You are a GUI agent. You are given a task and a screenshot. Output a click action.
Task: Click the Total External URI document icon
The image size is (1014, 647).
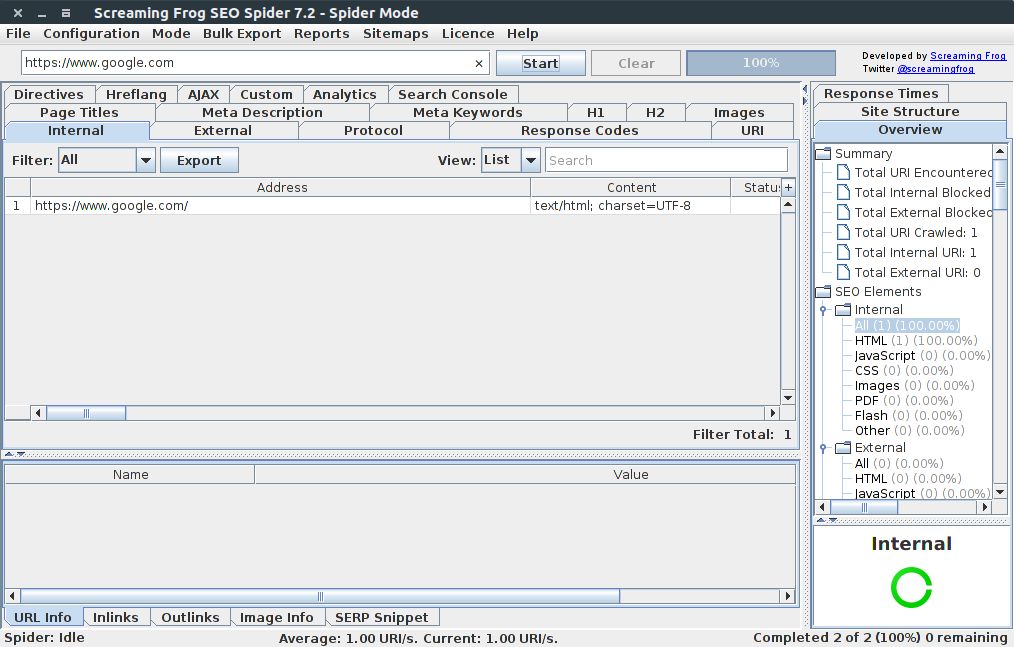pos(843,272)
